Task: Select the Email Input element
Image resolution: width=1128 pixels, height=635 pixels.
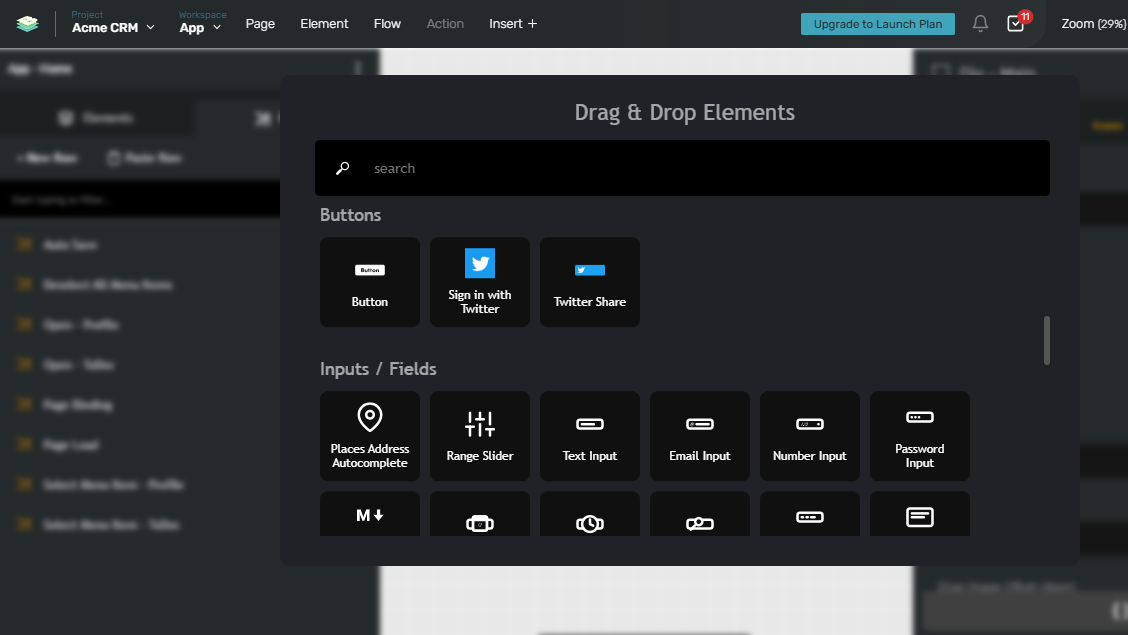Action: click(700, 436)
